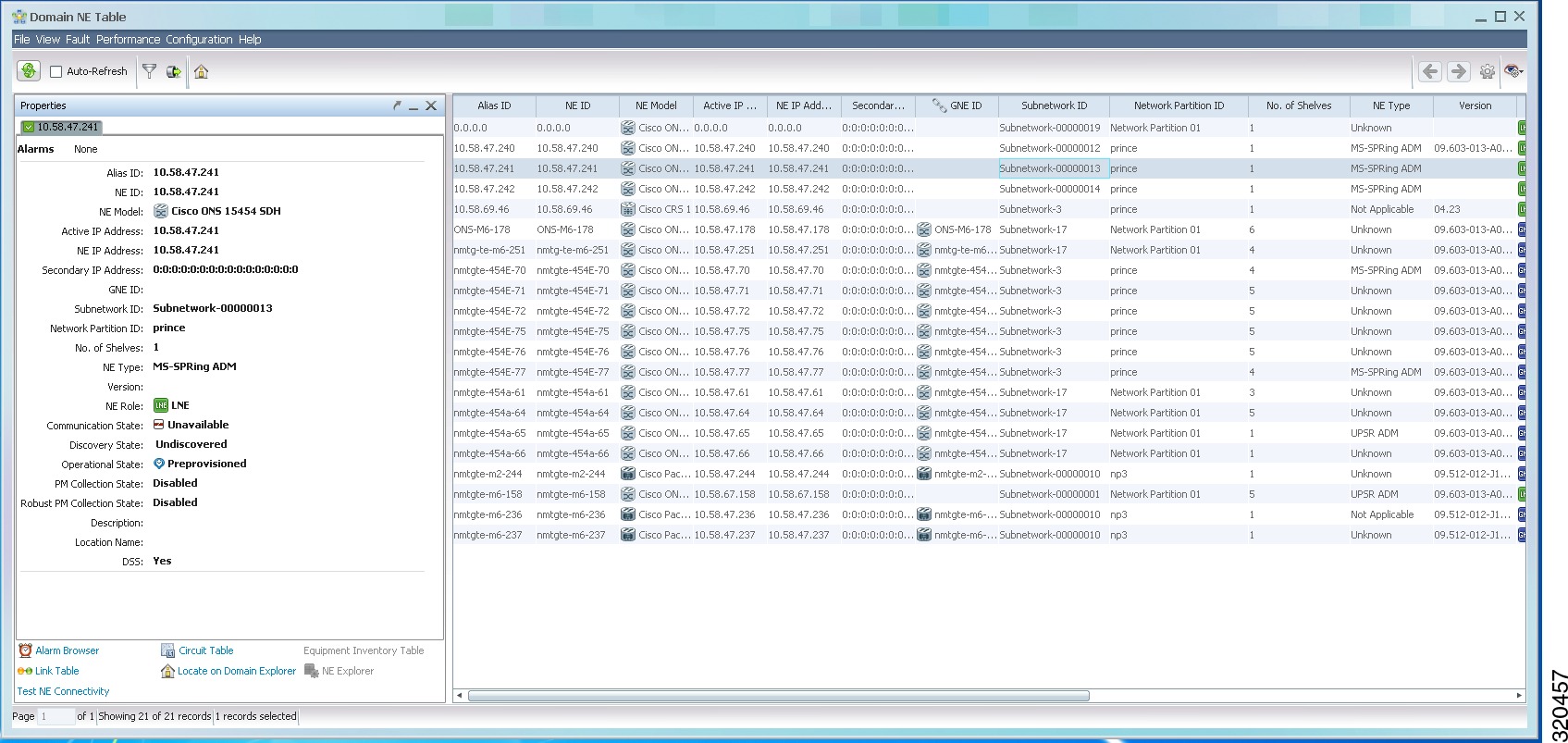The height and width of the screenshot is (743, 1568).
Task: Open the Performance menu
Action: [x=128, y=40]
